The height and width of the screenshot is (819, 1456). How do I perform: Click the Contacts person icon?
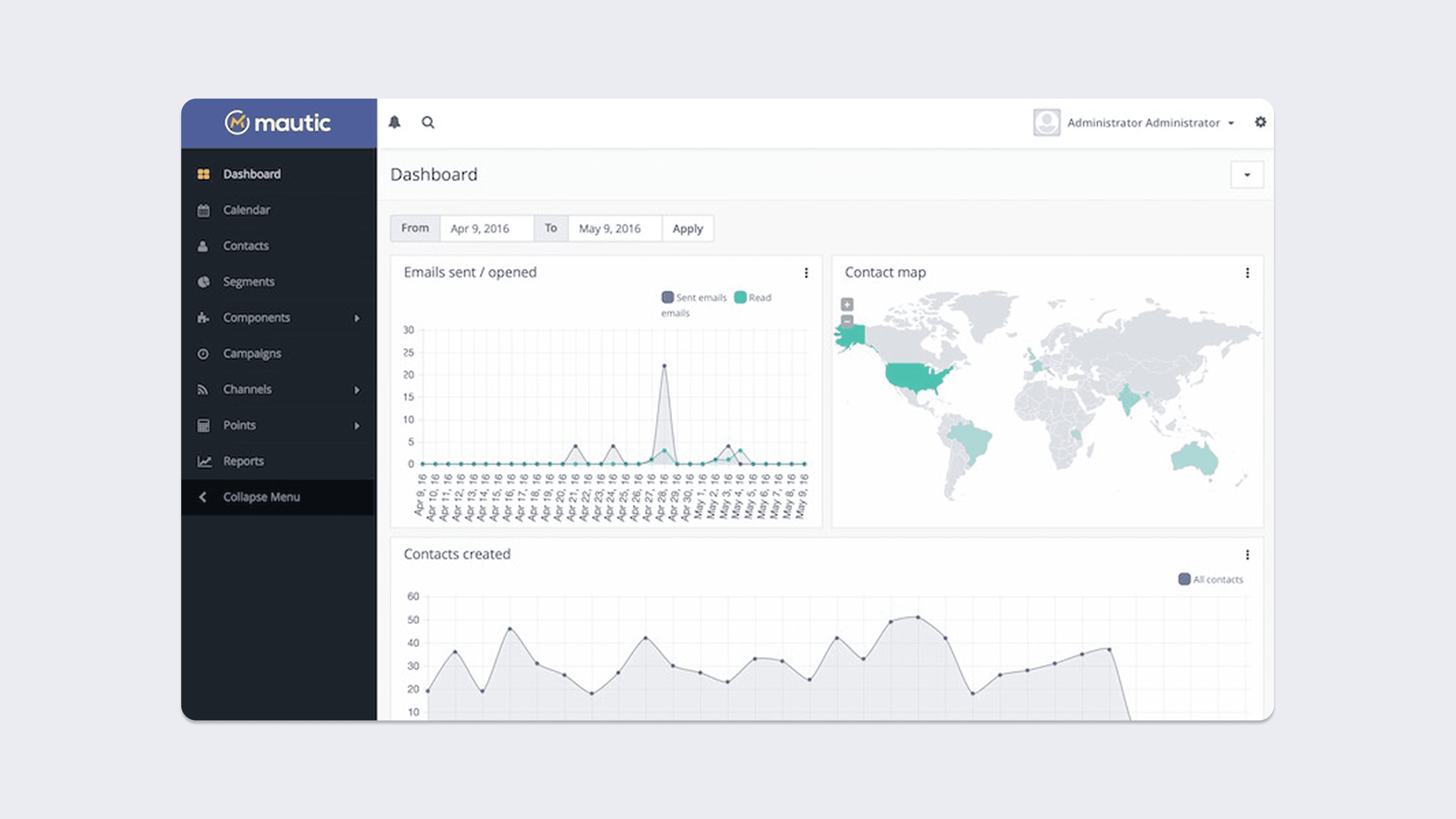(203, 246)
